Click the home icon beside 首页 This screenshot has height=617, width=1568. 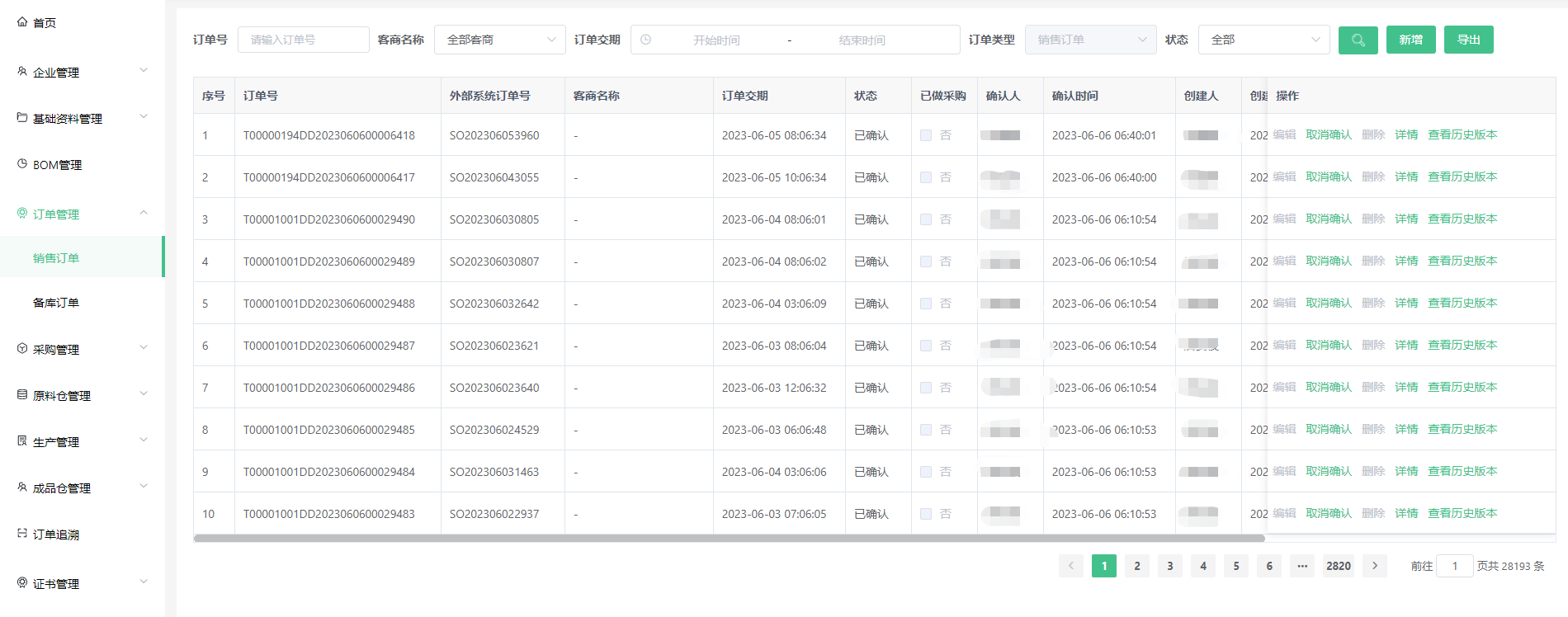coord(22,22)
